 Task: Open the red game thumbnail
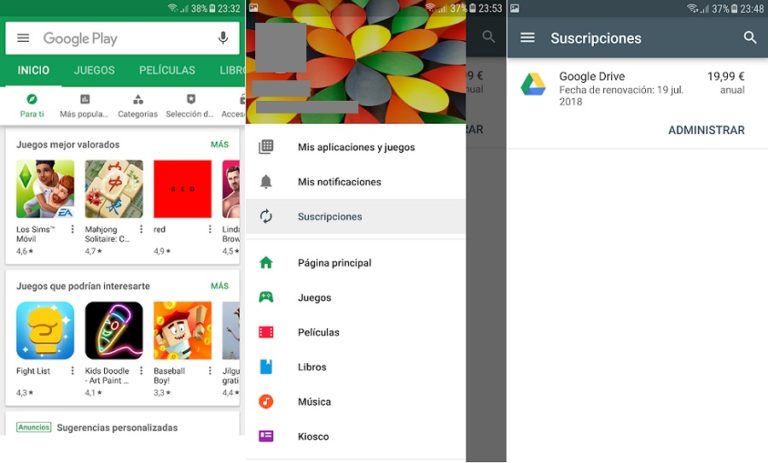[x=183, y=189]
